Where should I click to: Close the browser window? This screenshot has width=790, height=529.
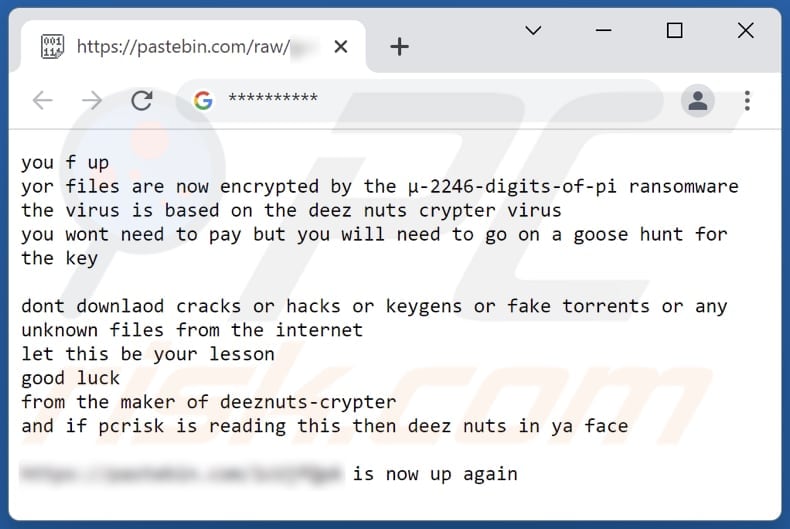pos(745,31)
